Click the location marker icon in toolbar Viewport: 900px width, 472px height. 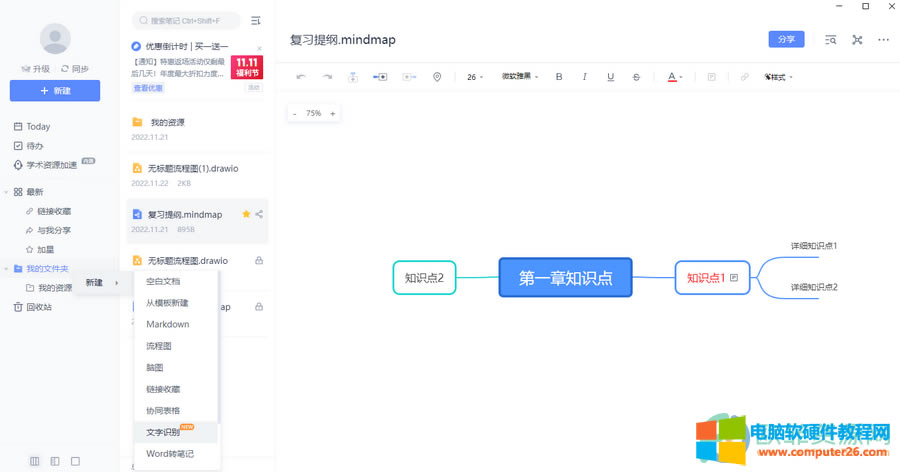437,77
